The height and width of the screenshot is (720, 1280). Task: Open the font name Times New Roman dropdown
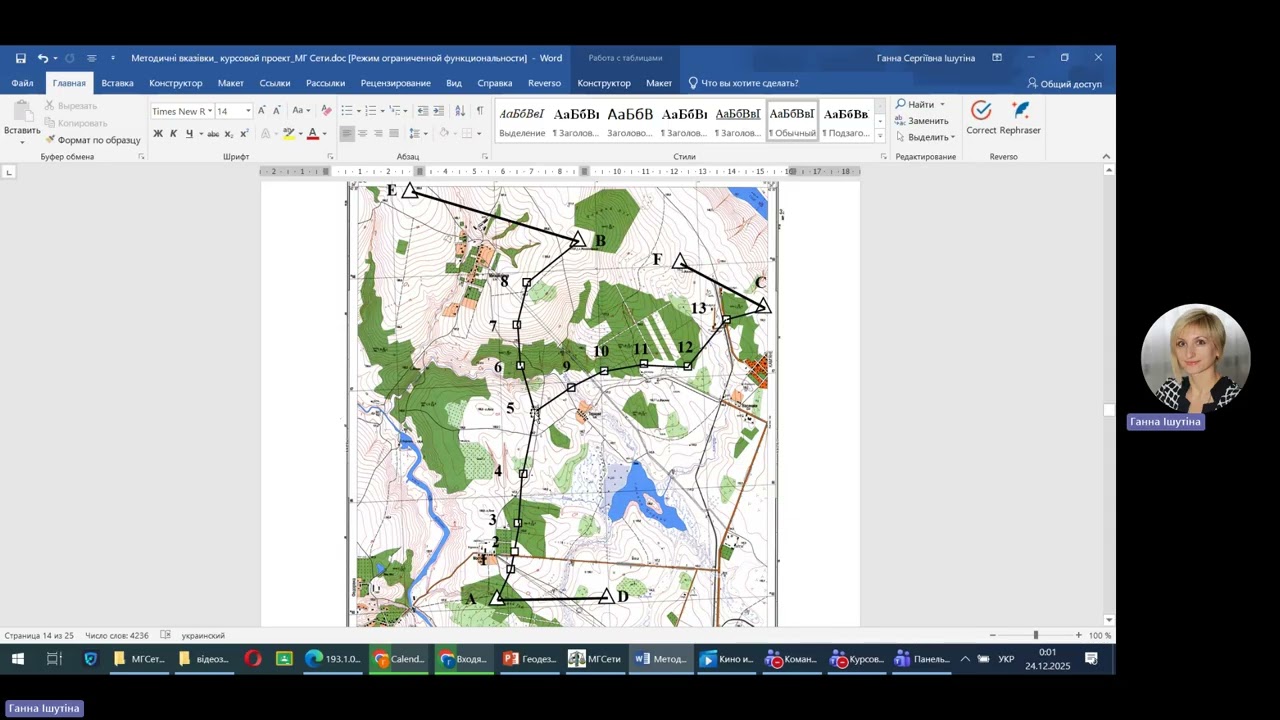pos(210,111)
